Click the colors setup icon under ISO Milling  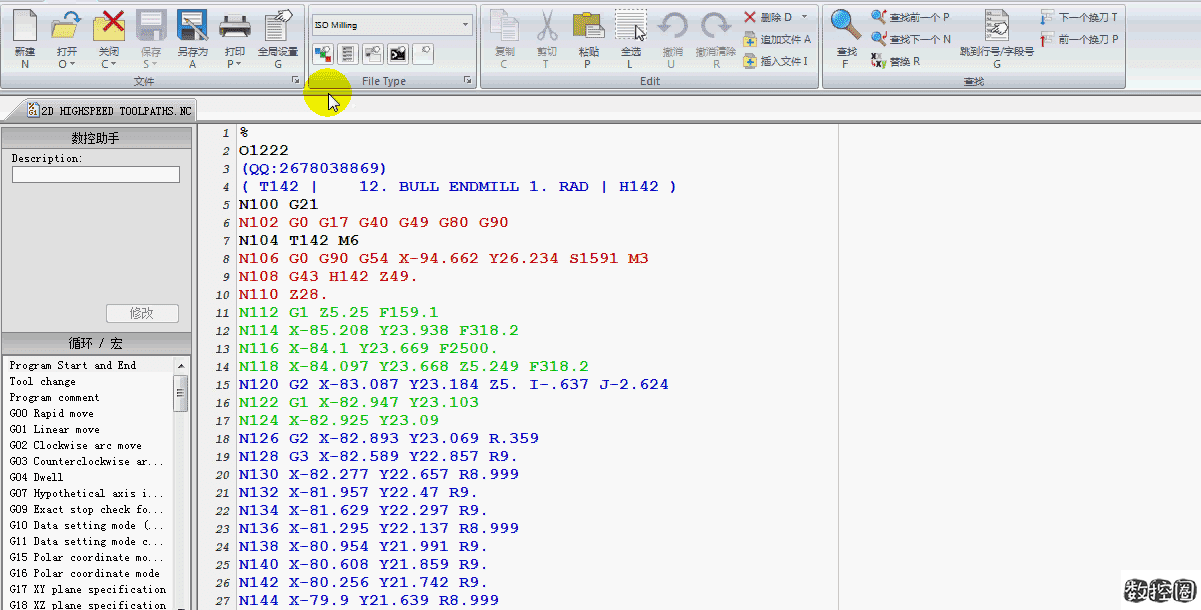coord(323,53)
